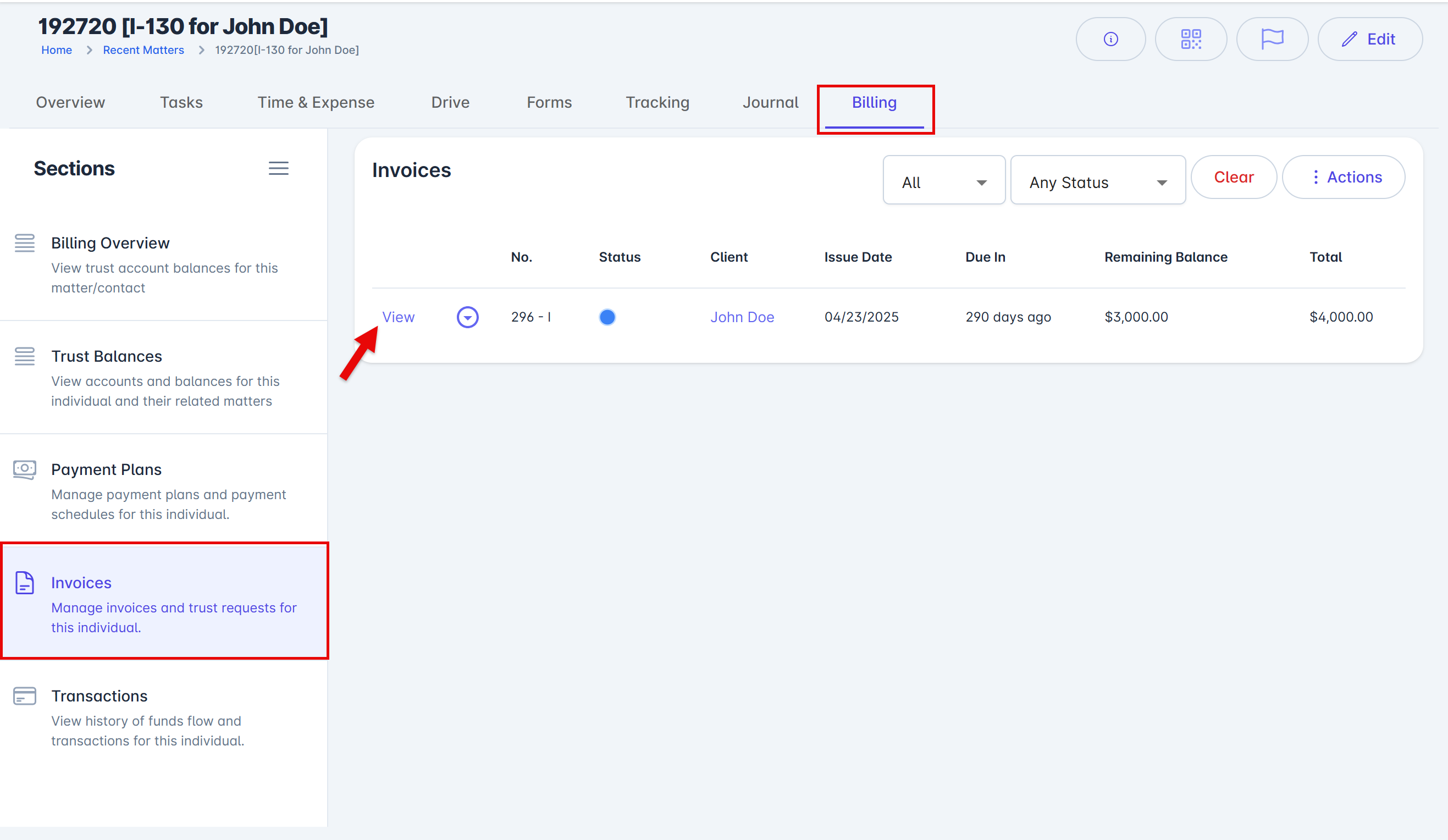
Task: Click the Payment Plans money icon
Action: 25,469
